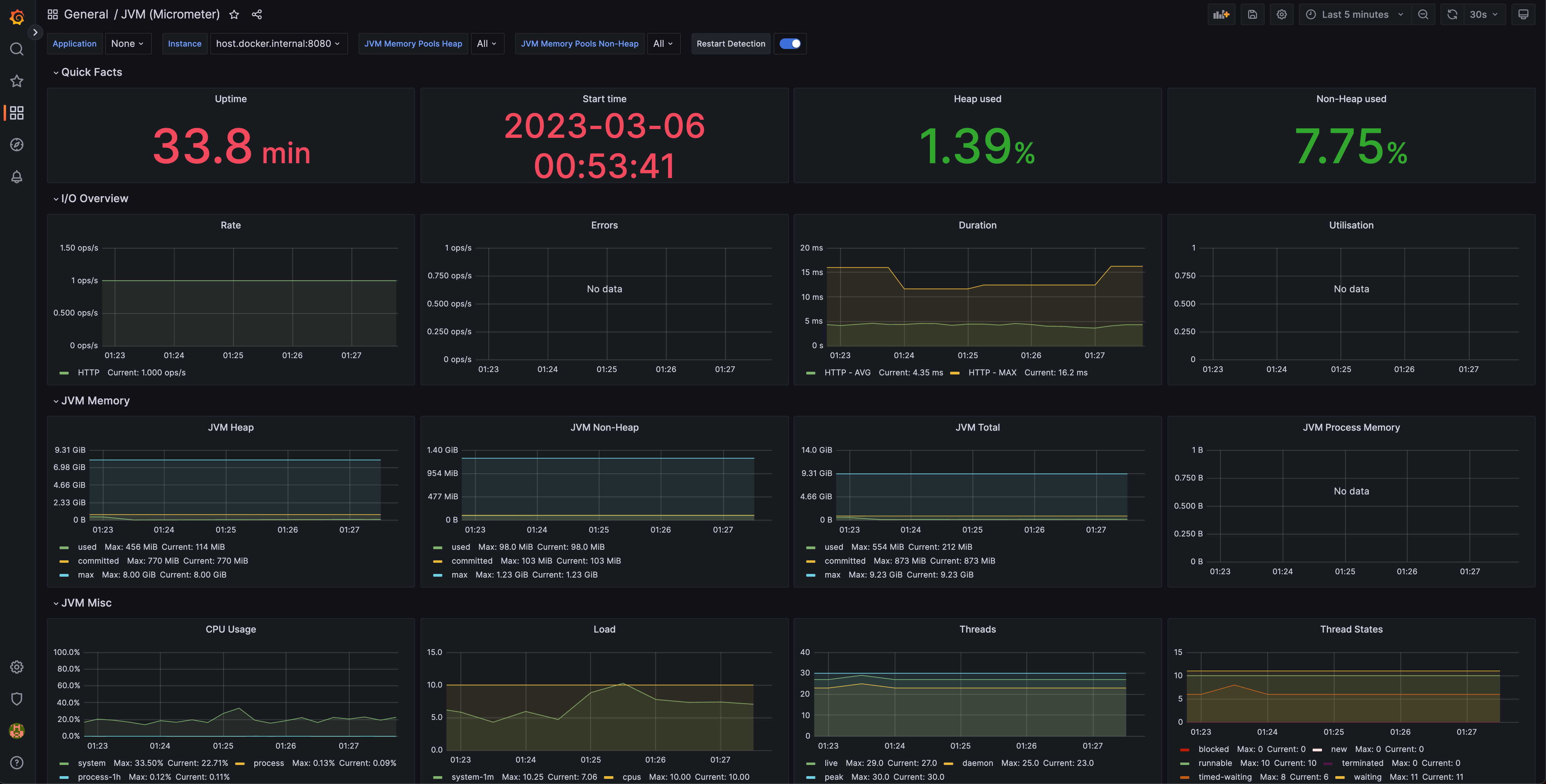Open the Last 5 minutes time picker
The height and width of the screenshot is (784, 1546).
click(x=1355, y=15)
